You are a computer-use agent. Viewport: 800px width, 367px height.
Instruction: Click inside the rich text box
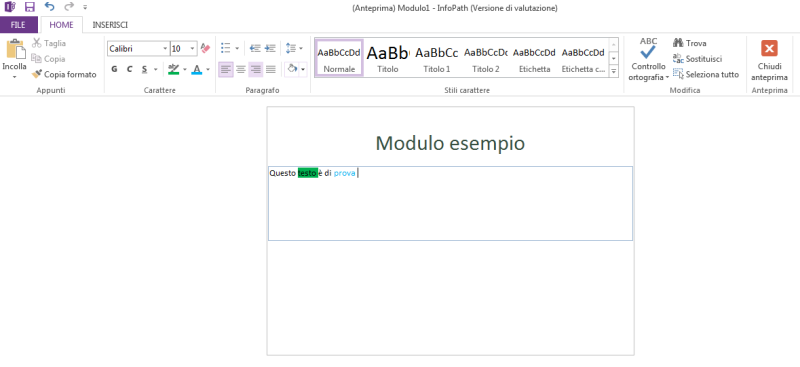coord(450,203)
